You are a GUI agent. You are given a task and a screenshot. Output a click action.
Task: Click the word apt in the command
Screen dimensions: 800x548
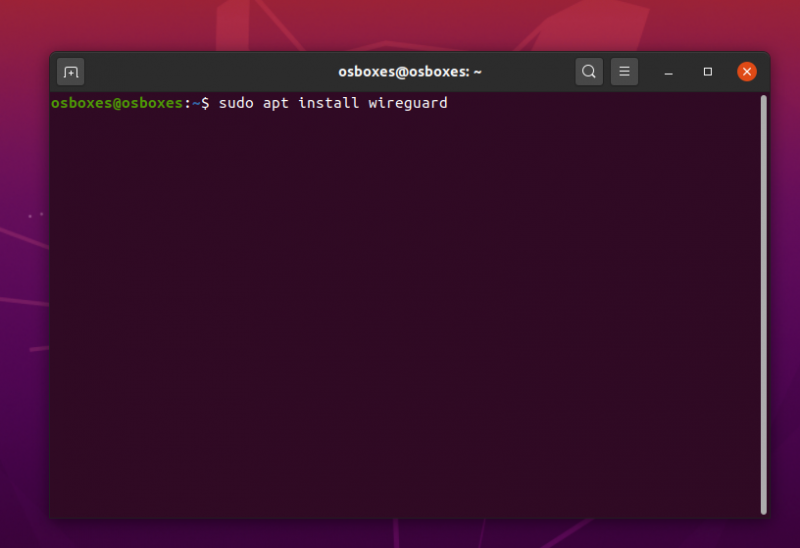click(x=275, y=103)
